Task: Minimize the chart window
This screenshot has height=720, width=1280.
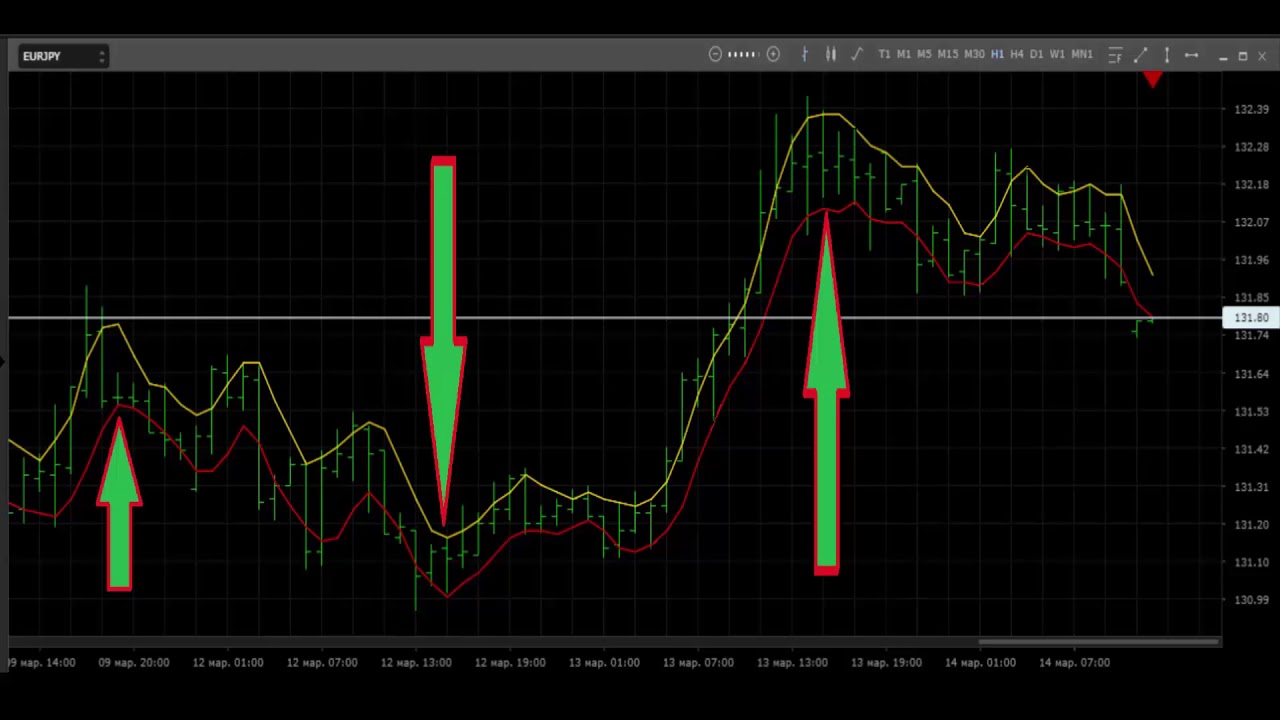Action: coord(1223,57)
